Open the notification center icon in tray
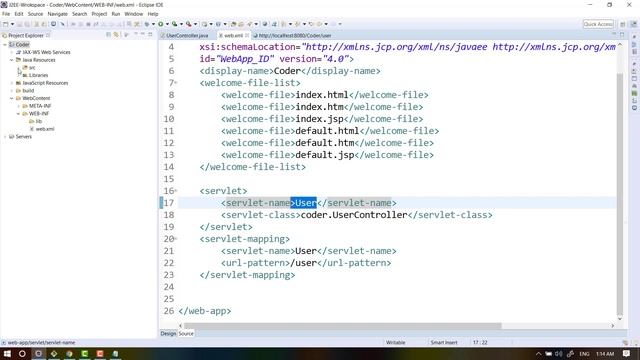 [627, 354]
